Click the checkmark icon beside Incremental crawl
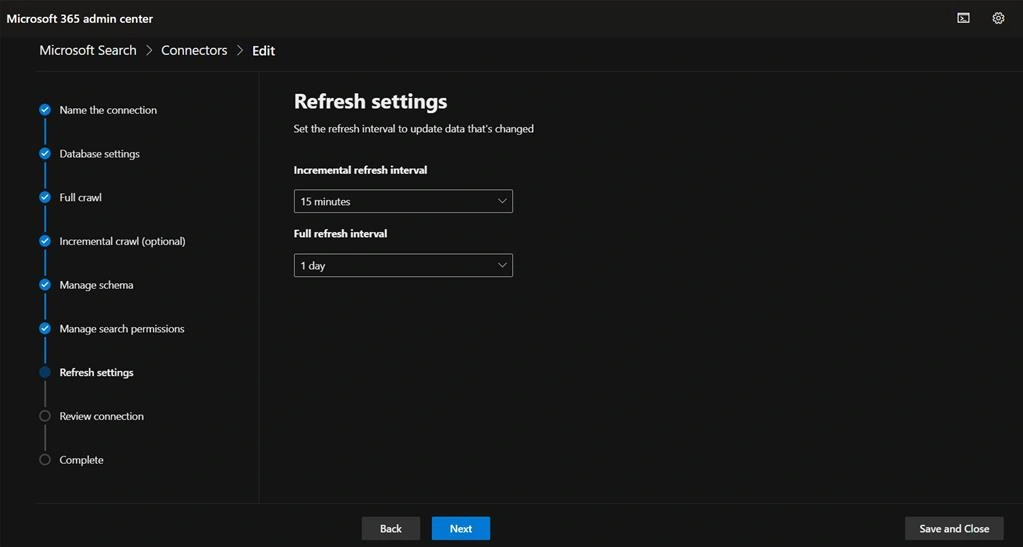Image resolution: width=1023 pixels, height=547 pixels. coord(45,241)
